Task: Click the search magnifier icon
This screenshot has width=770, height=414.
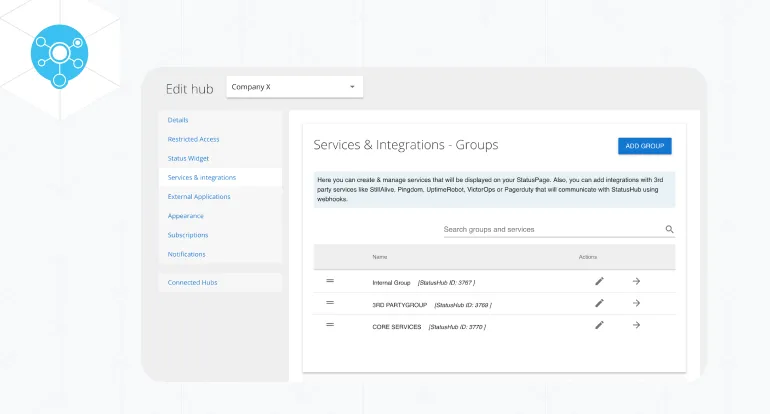Action: tap(670, 230)
